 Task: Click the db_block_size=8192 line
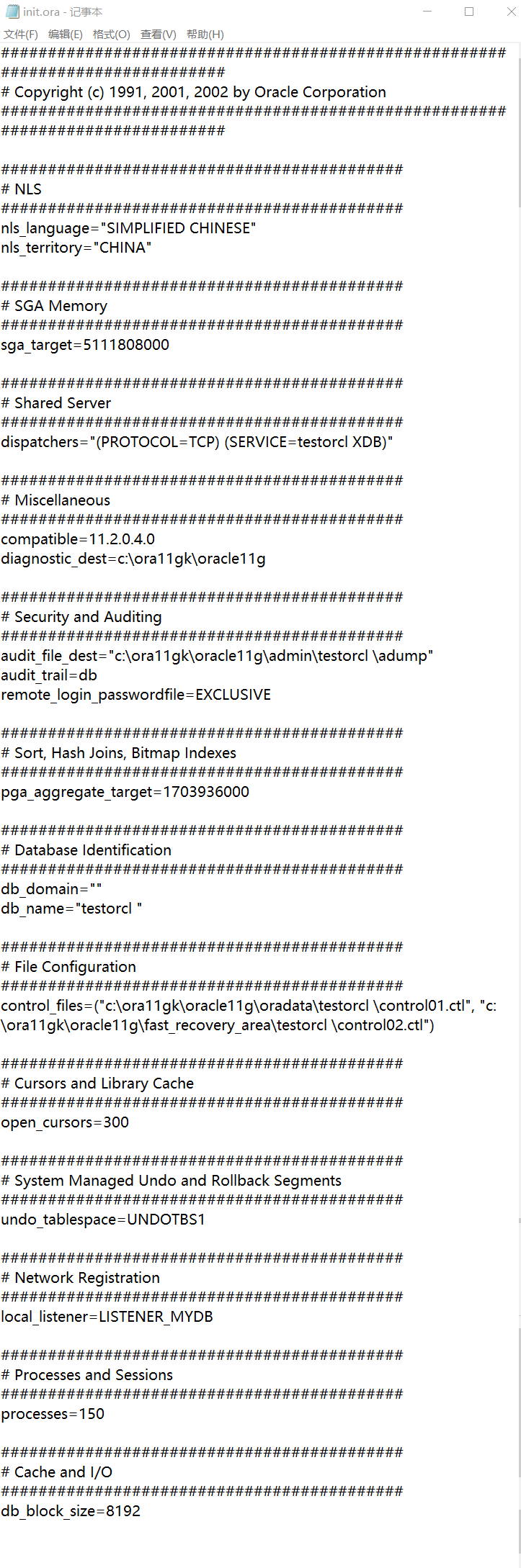[x=71, y=1511]
